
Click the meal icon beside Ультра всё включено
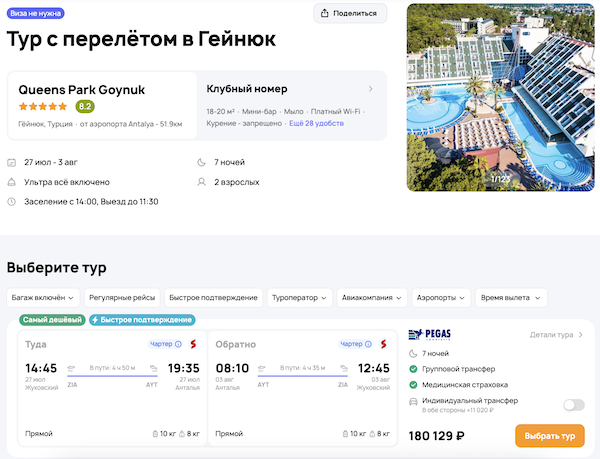[11, 182]
